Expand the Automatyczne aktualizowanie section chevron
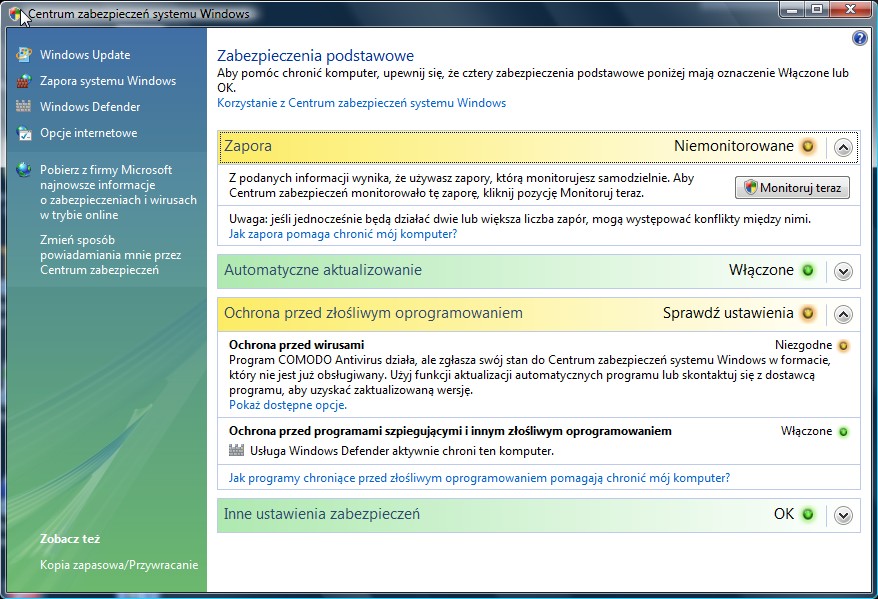The image size is (878, 599). coord(843,272)
